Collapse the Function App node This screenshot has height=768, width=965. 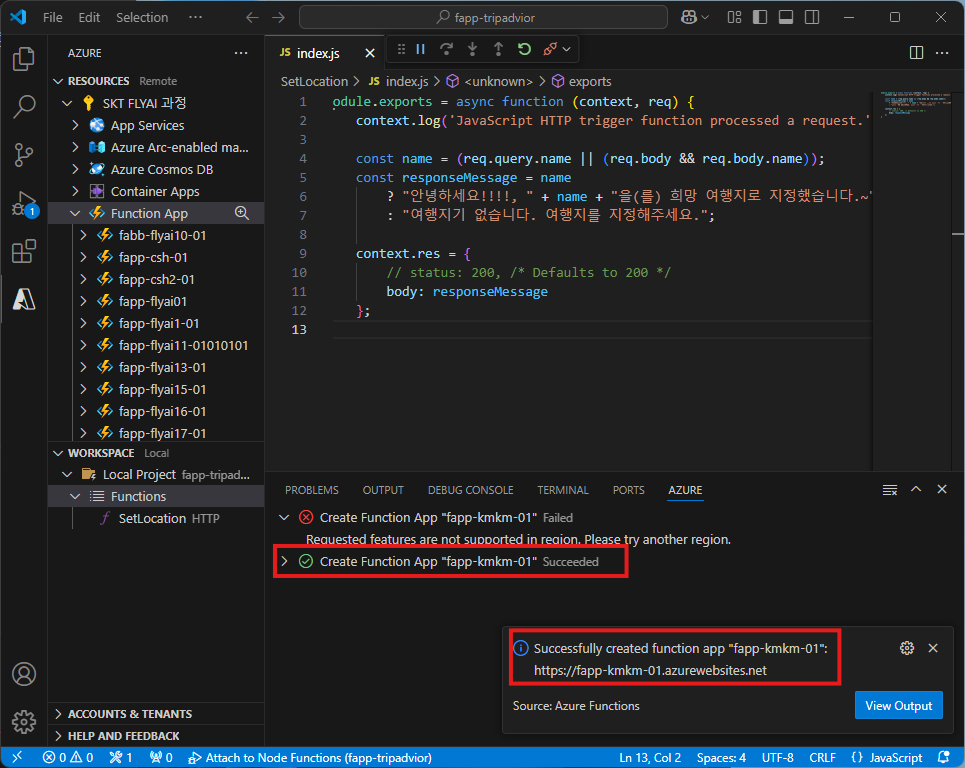pos(75,214)
